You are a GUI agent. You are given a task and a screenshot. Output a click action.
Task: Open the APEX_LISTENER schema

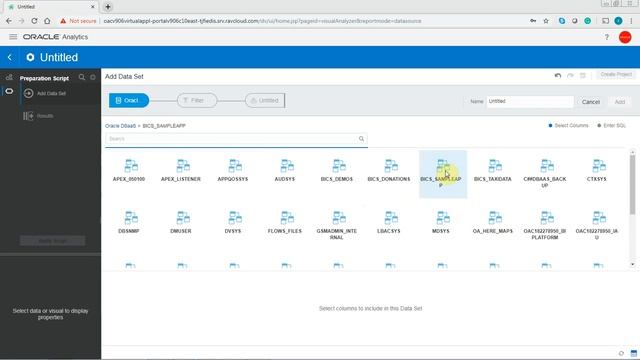click(181, 171)
